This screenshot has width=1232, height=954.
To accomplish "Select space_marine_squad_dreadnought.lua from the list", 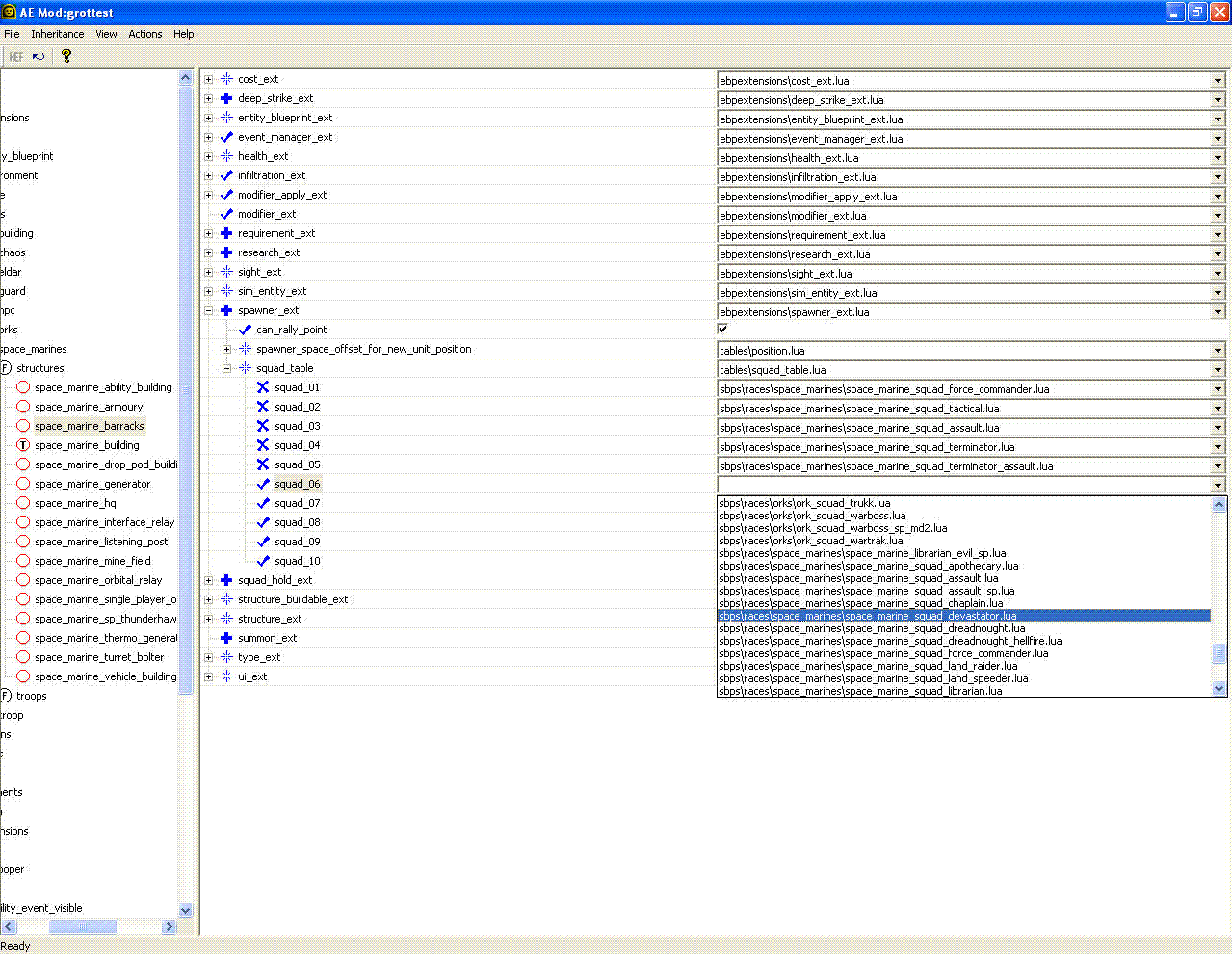I will click(872, 628).
